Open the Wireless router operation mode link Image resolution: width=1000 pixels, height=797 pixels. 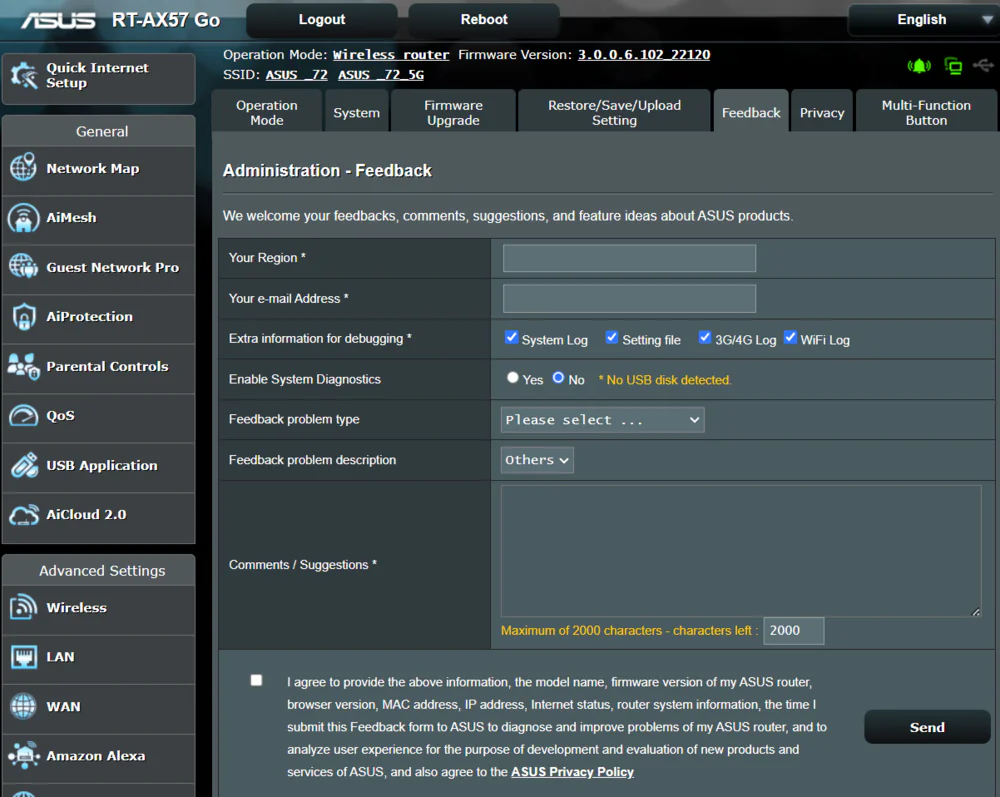click(391, 55)
